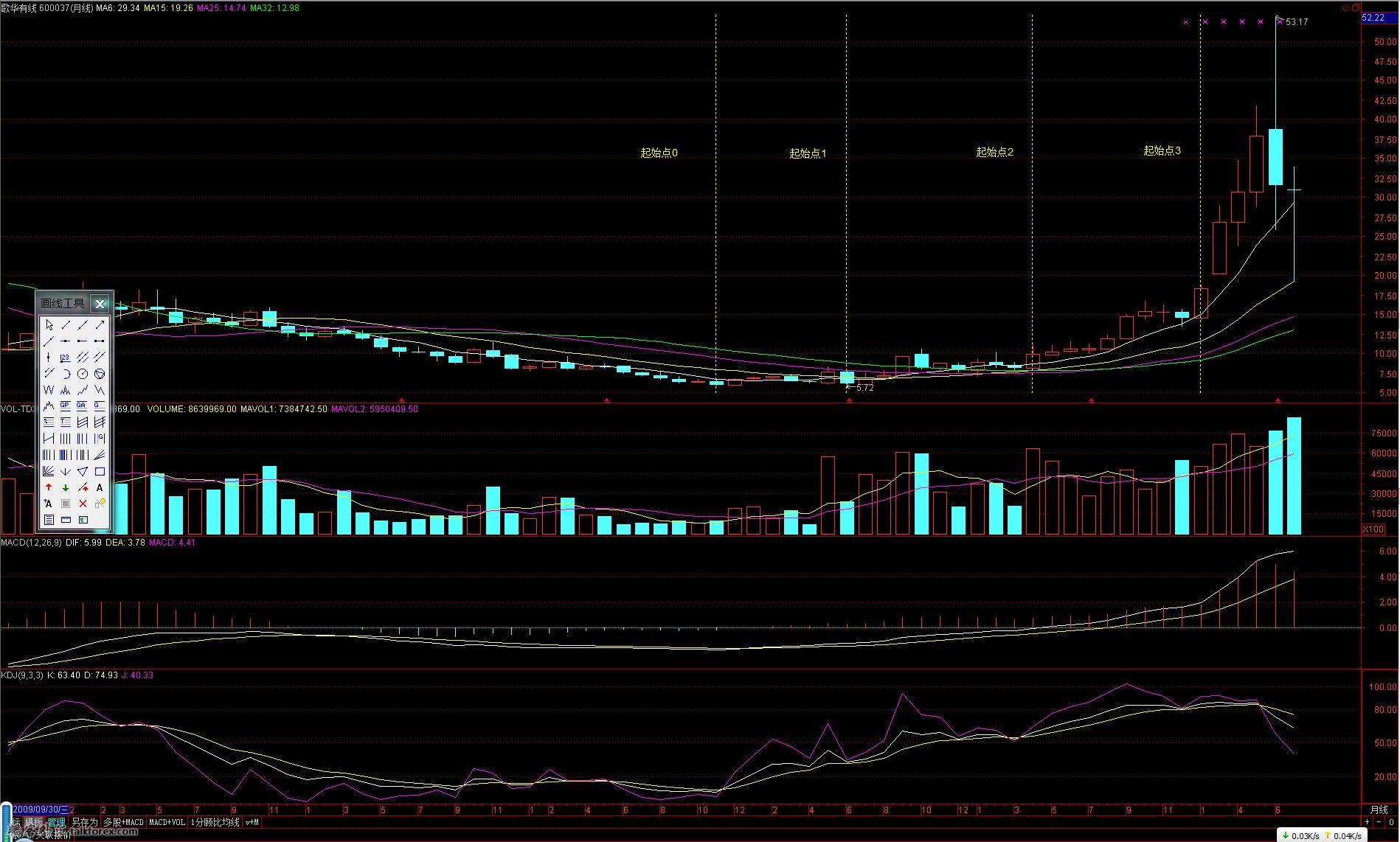Image resolution: width=1400 pixels, height=842 pixels.
Task: Choose the W-shaped wave tool
Action: point(49,390)
